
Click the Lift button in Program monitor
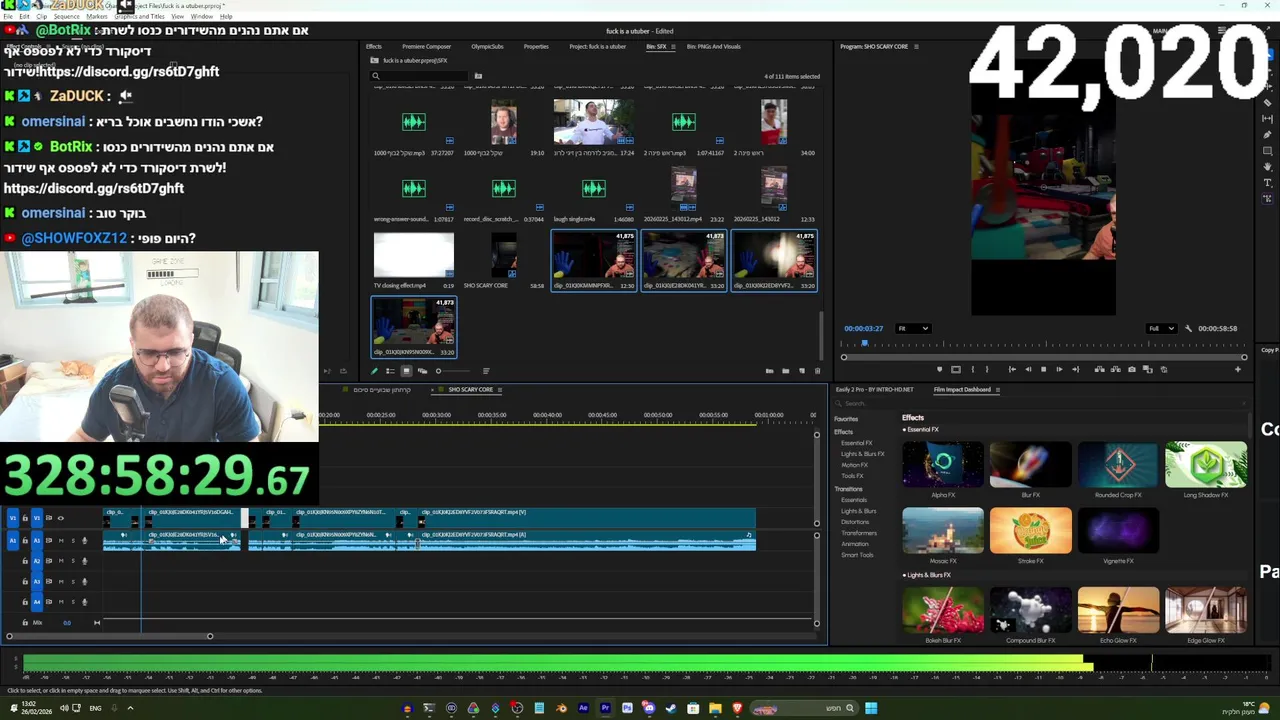pos(1100,370)
